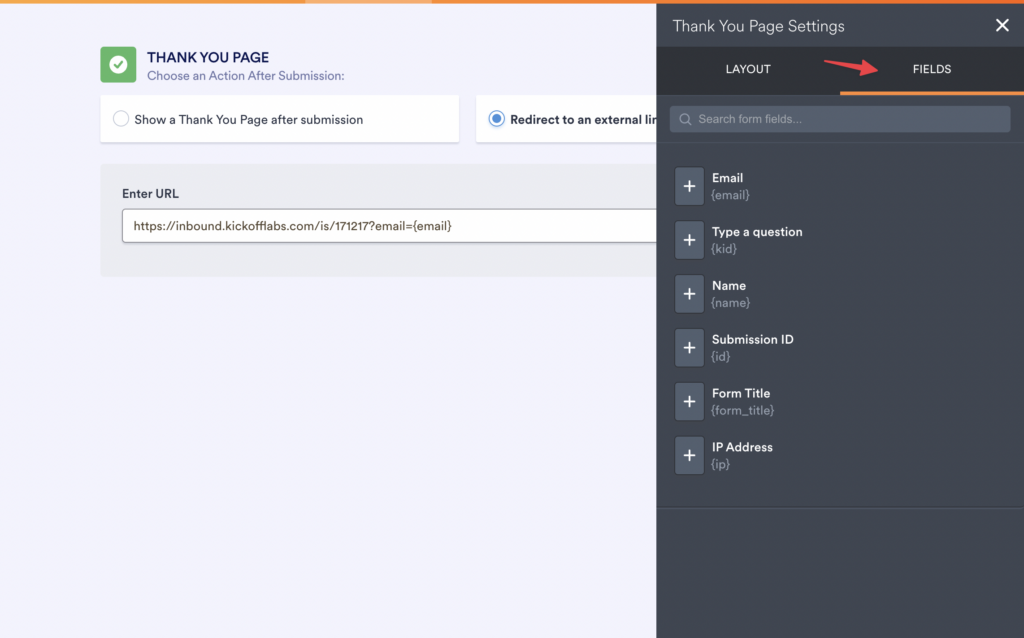Image resolution: width=1024 pixels, height=638 pixels.
Task: Focus the Search form fields box
Action: click(x=840, y=120)
